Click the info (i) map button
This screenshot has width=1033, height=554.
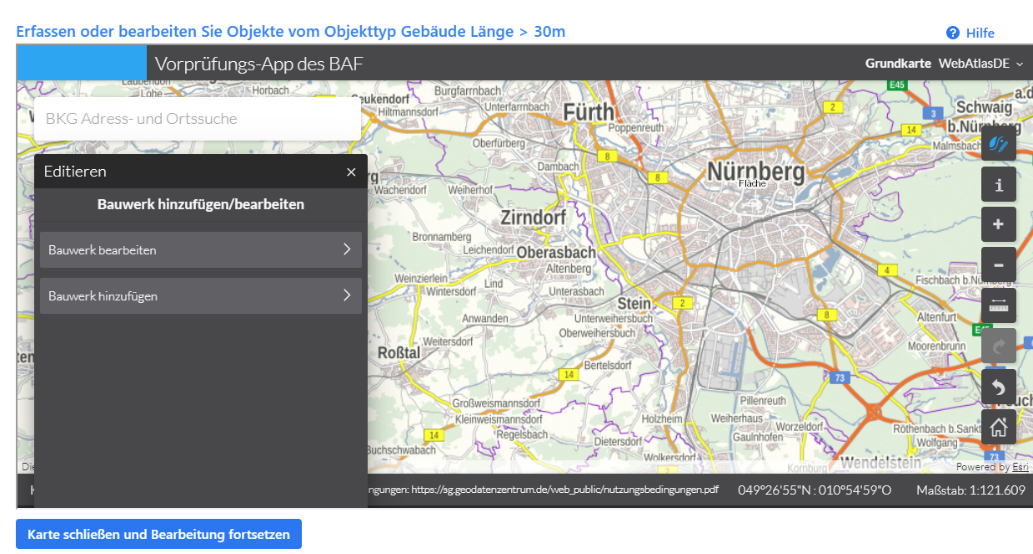pyautogui.click(x=998, y=185)
